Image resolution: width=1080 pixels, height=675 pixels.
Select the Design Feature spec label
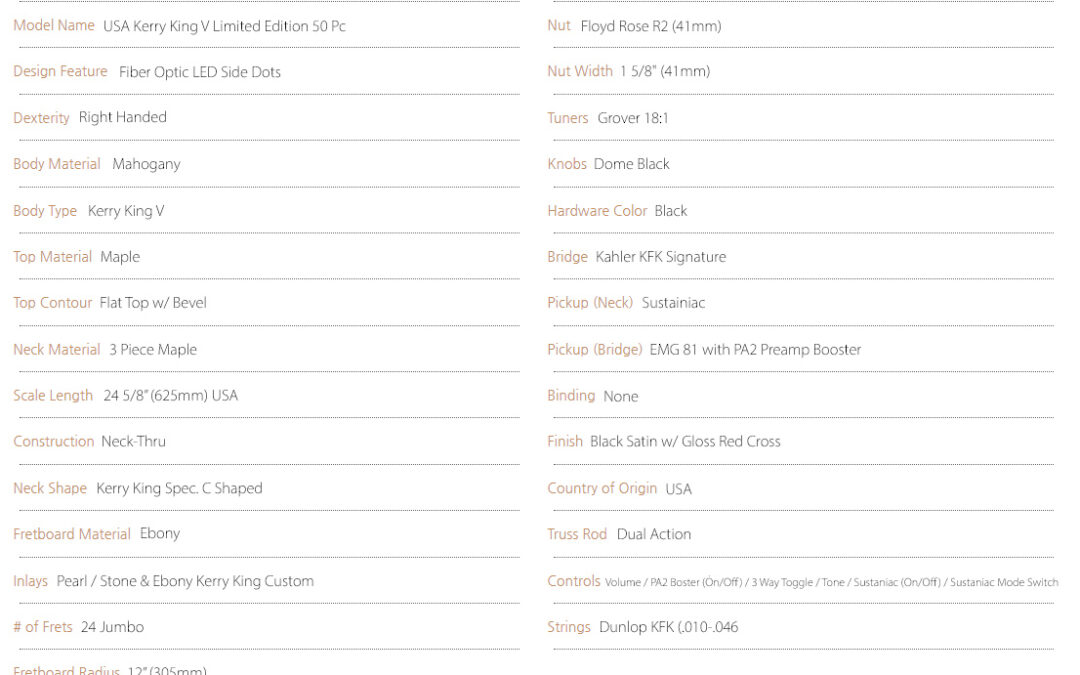coord(60,72)
